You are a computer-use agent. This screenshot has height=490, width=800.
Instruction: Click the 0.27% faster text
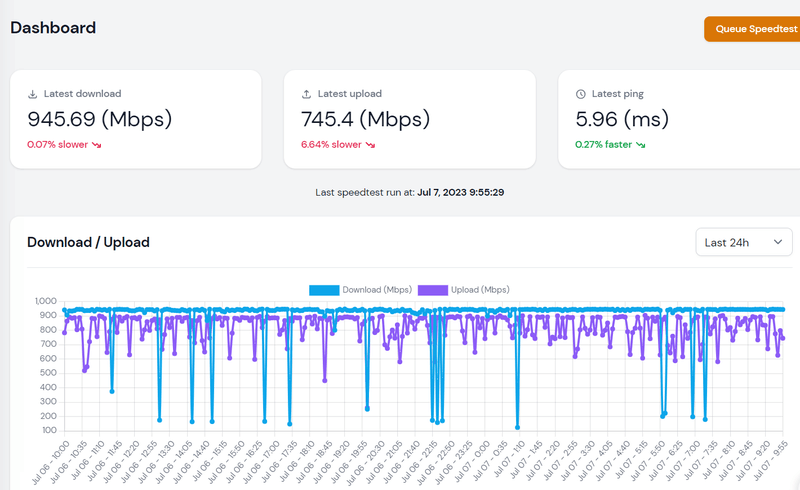[x=604, y=144]
